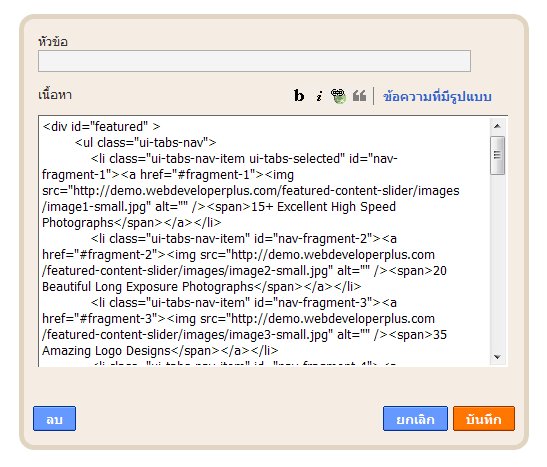Save changes with the บันทึก button
This screenshot has height=467, width=547.
point(484,419)
